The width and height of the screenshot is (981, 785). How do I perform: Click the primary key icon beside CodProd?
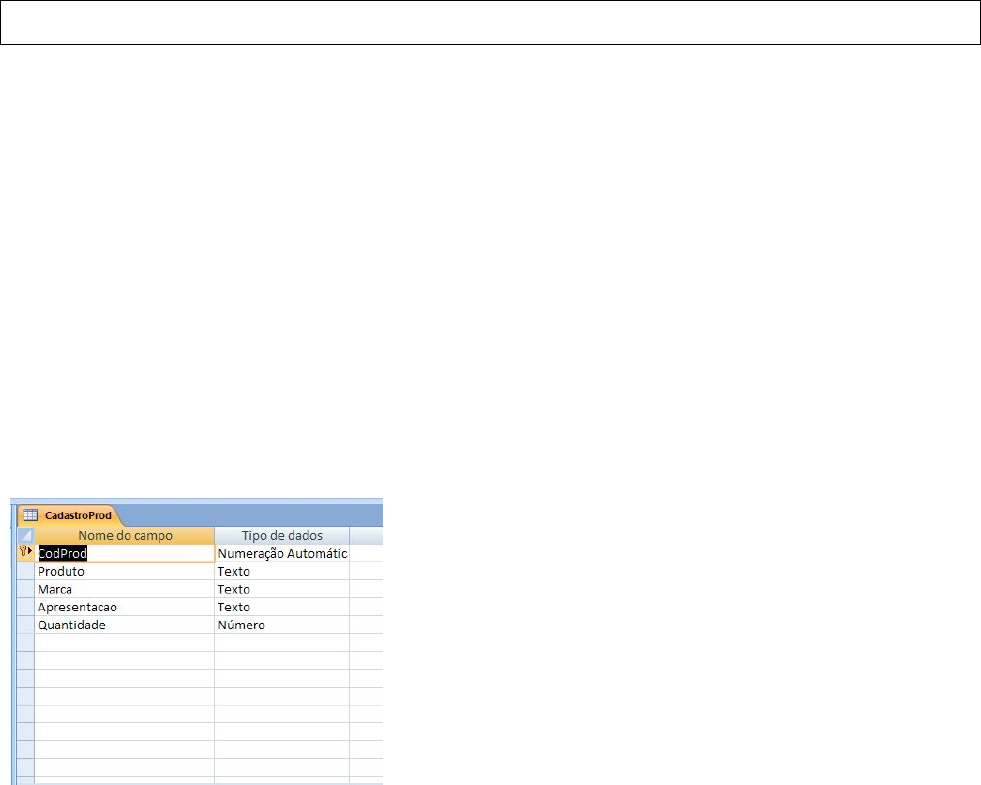click(x=26, y=553)
